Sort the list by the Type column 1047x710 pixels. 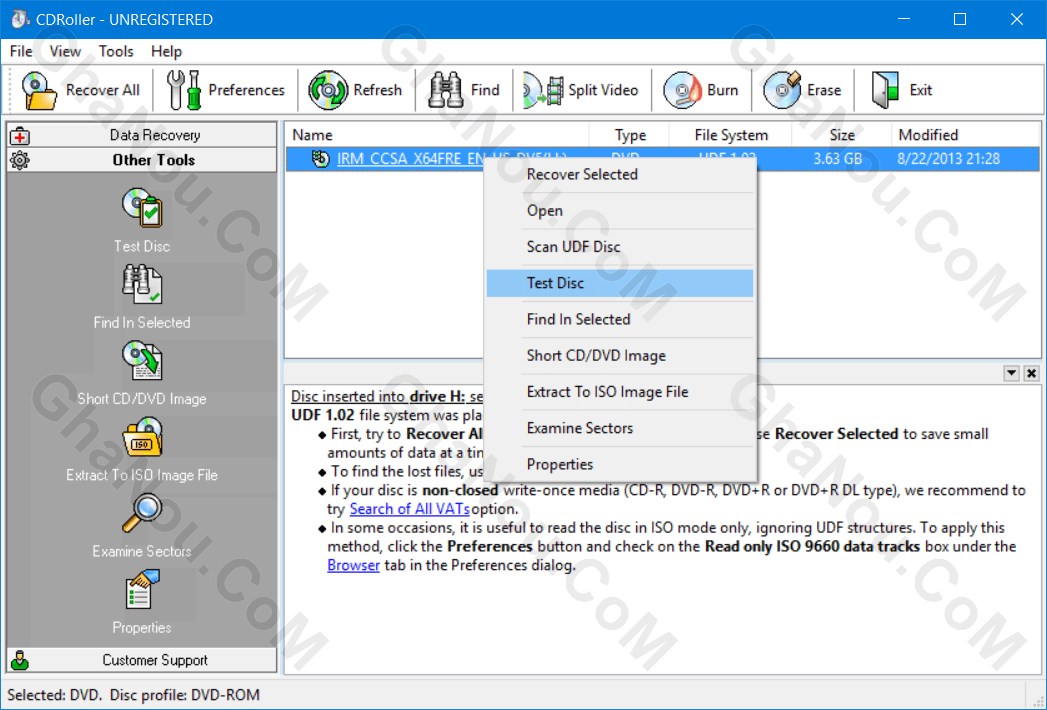pyautogui.click(x=629, y=135)
